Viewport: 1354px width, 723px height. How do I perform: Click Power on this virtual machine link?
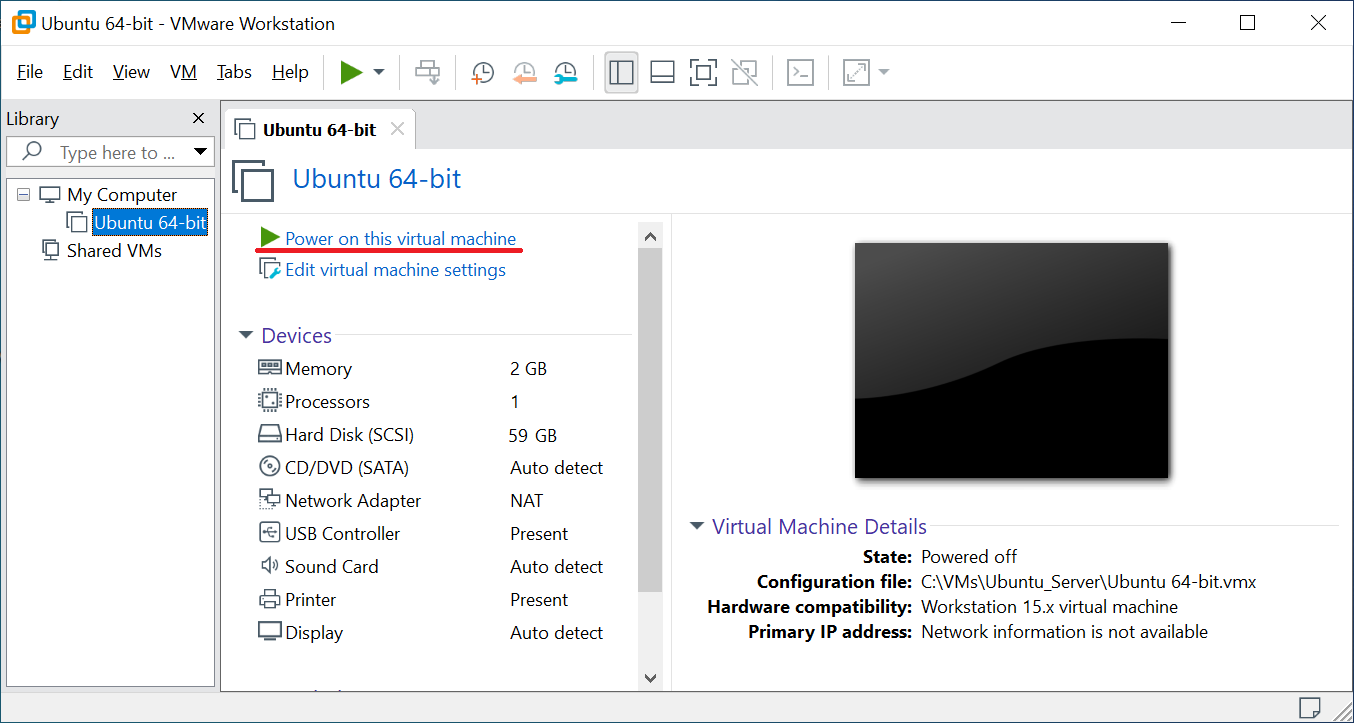coord(400,238)
